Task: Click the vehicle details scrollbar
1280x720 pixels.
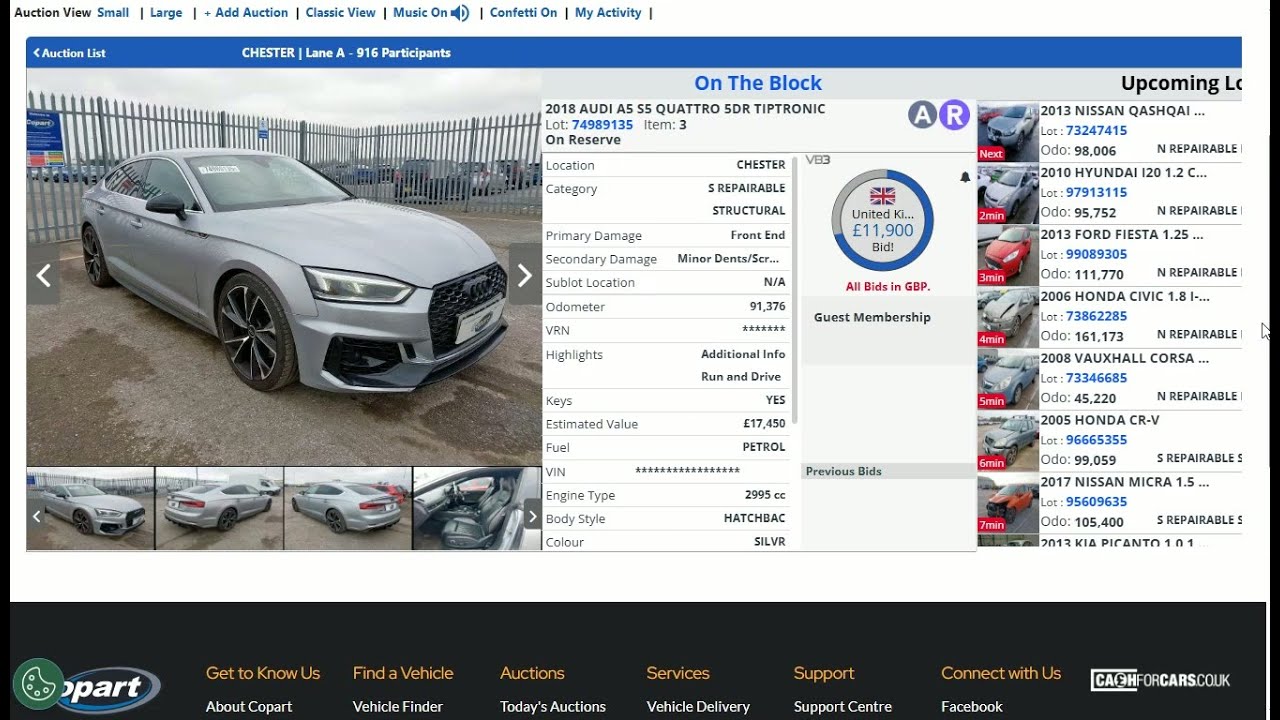Action: tap(795, 290)
